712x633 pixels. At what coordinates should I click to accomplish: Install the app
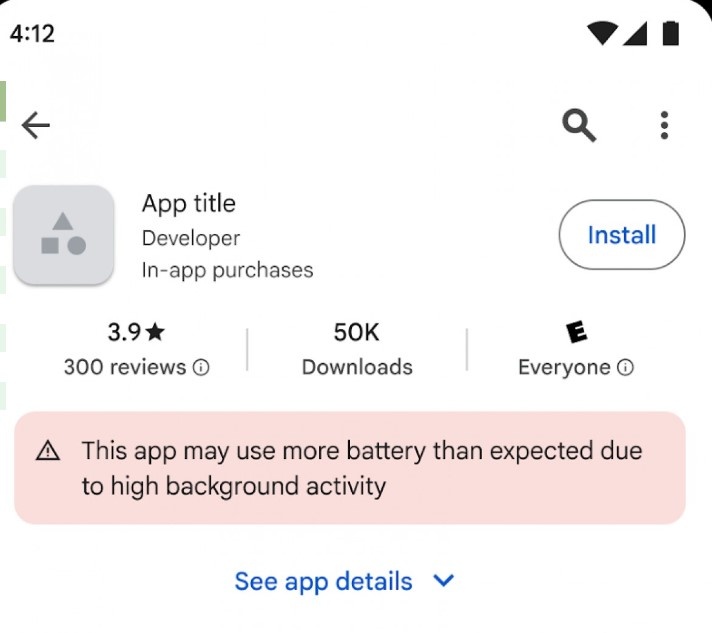(622, 235)
